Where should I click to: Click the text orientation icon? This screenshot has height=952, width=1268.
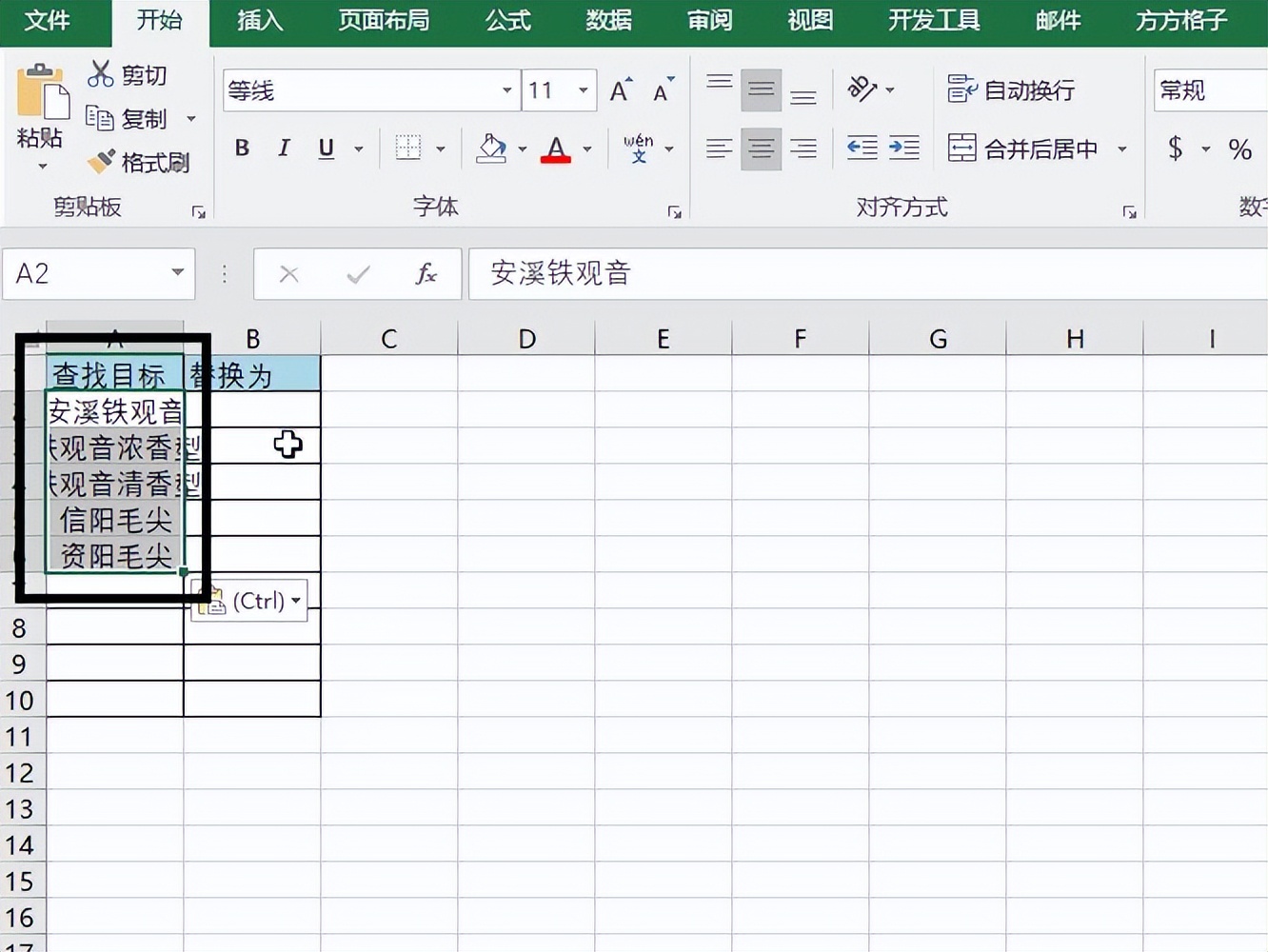pyautogui.click(x=864, y=89)
